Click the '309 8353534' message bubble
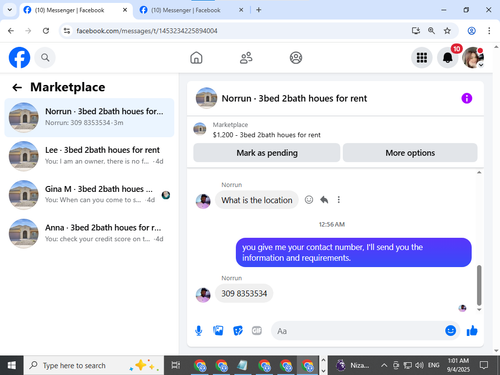The height and width of the screenshot is (375, 500). point(244,294)
